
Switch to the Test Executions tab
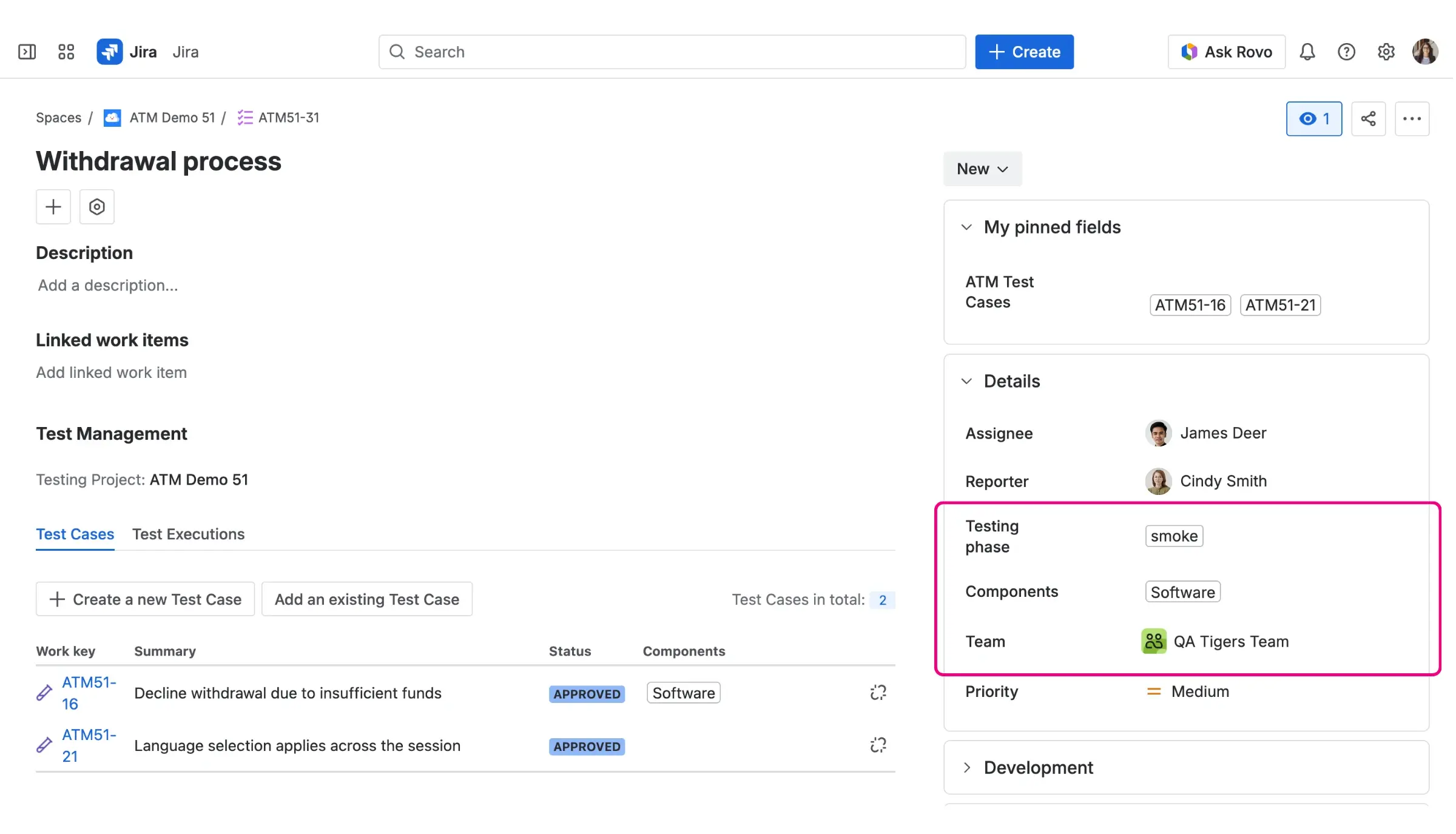[188, 534]
